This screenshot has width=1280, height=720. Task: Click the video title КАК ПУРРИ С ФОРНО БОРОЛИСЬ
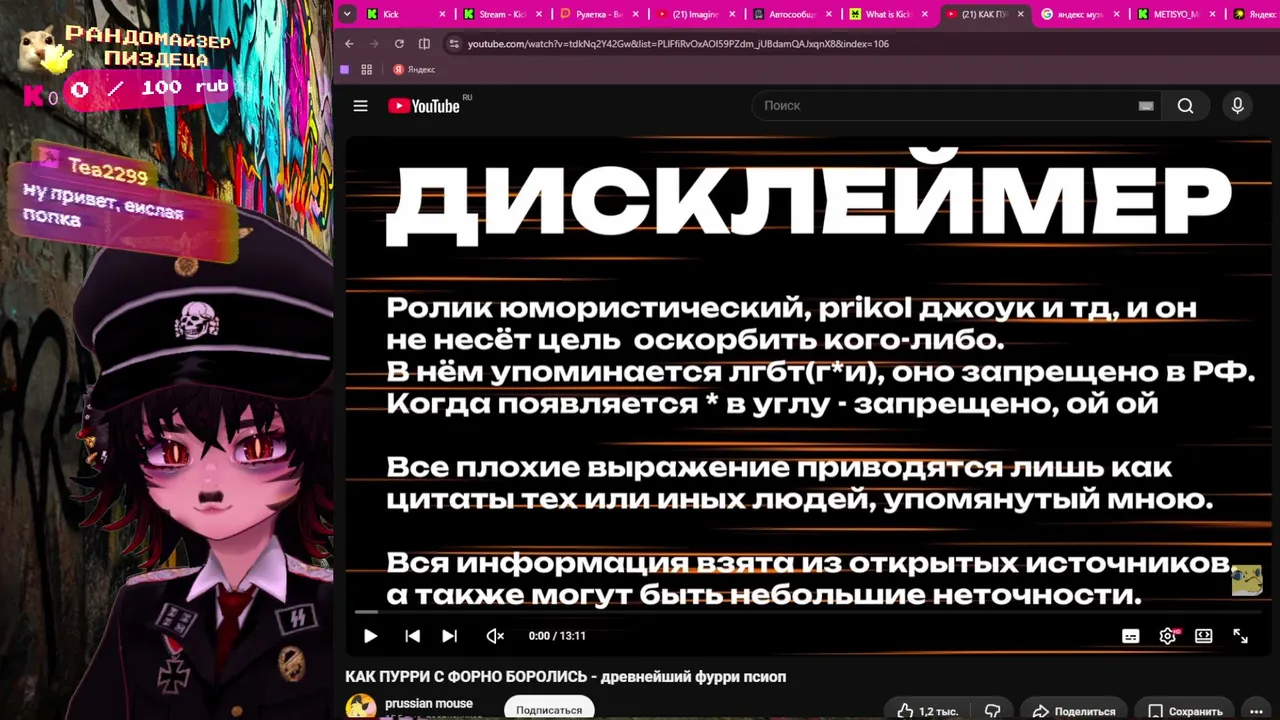tap(566, 677)
